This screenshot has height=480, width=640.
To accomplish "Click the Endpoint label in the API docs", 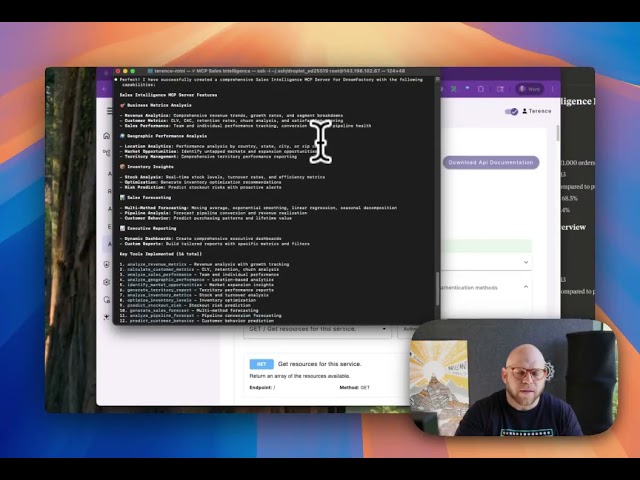I will pyautogui.click(x=260, y=387).
